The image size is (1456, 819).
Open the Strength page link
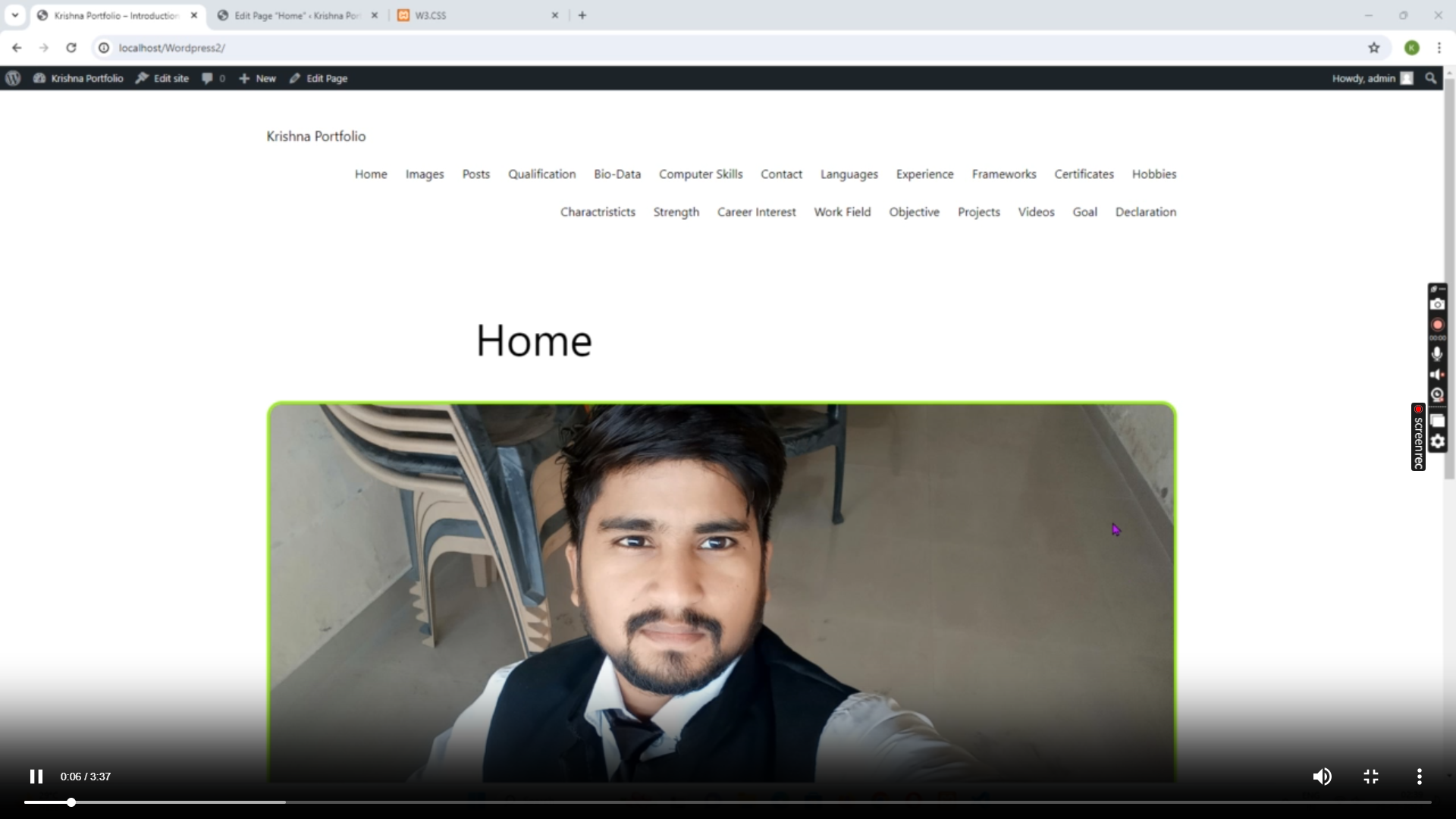click(x=676, y=212)
